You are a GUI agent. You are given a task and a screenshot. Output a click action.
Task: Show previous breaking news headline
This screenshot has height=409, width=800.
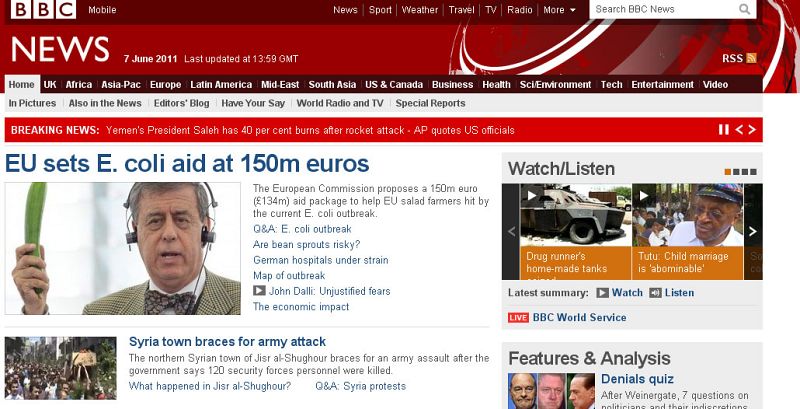coord(739,130)
